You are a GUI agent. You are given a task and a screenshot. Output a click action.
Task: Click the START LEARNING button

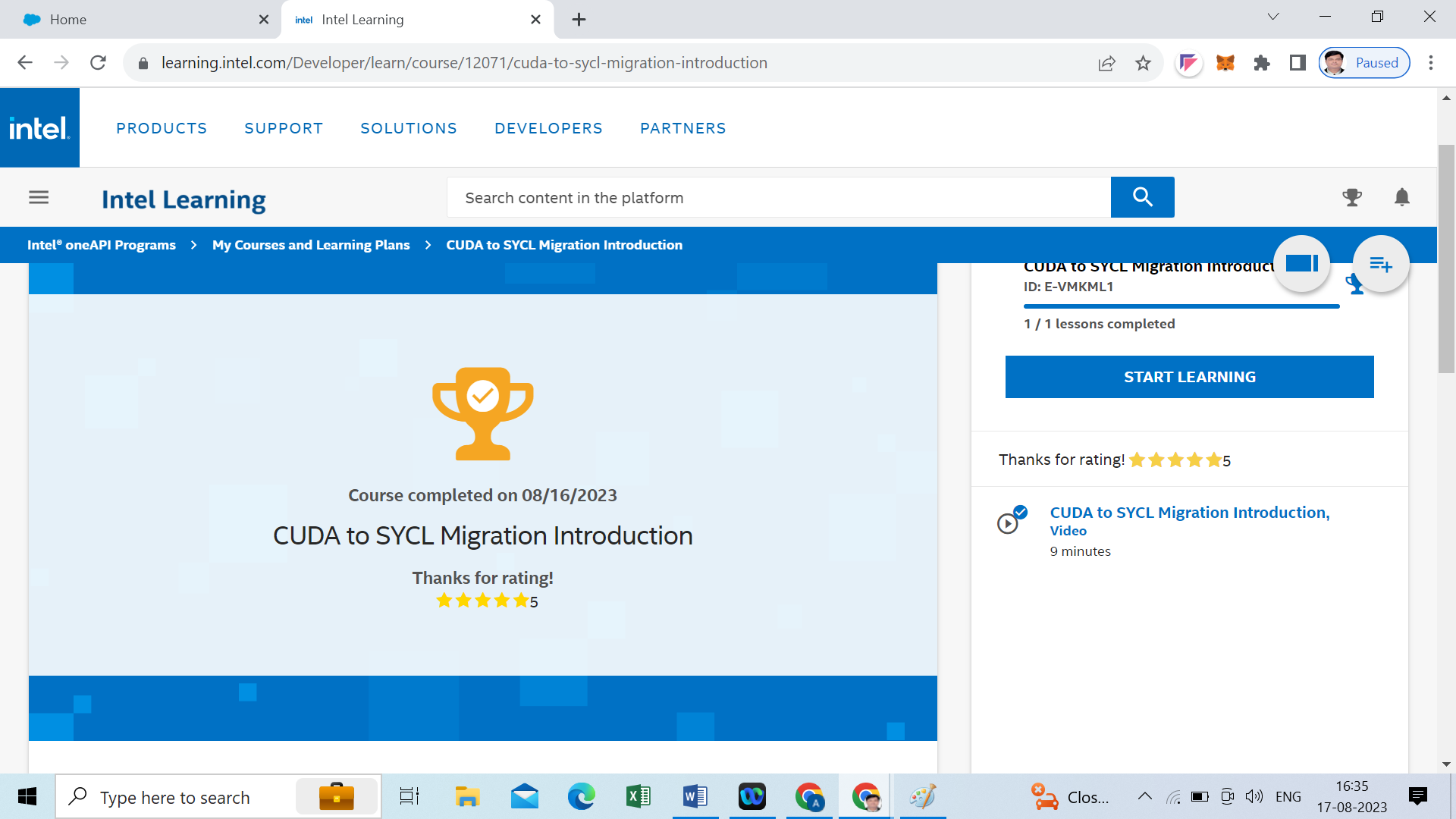tap(1189, 376)
